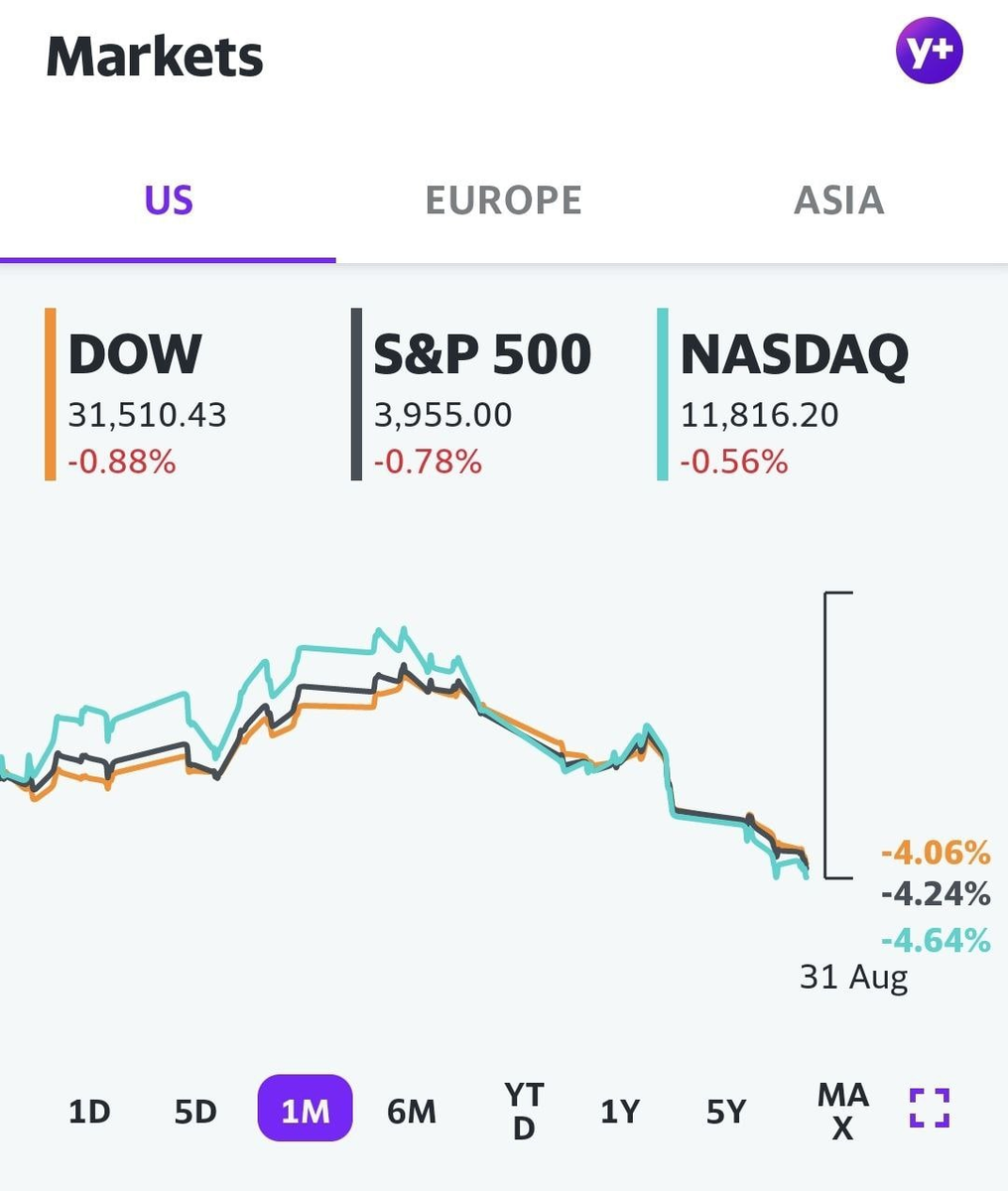Switch to the ASIA markets tab
This screenshot has height=1191, width=1008.
(838, 200)
